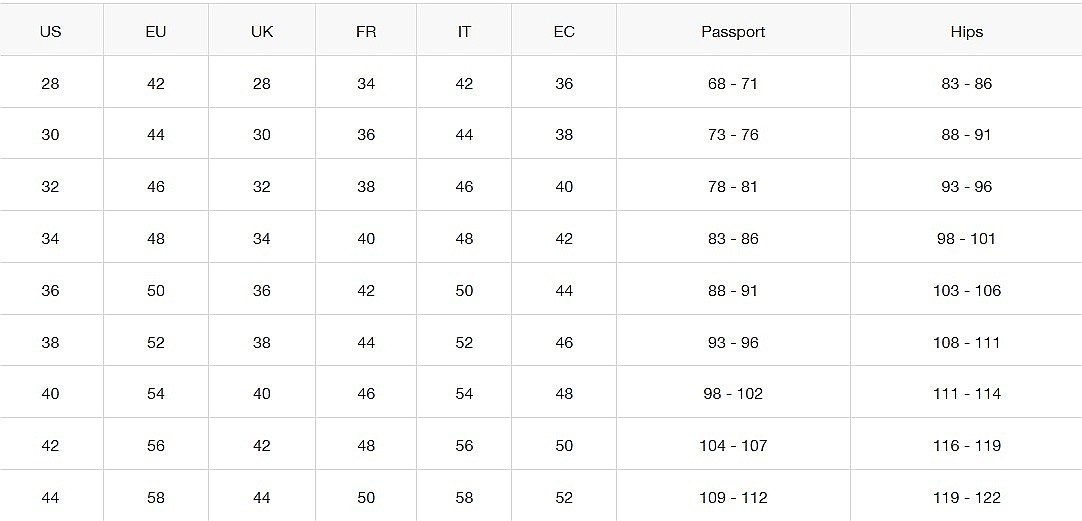The width and height of the screenshot is (1082, 521).
Task: Select Passport value 104 - 107
Action: [733, 446]
